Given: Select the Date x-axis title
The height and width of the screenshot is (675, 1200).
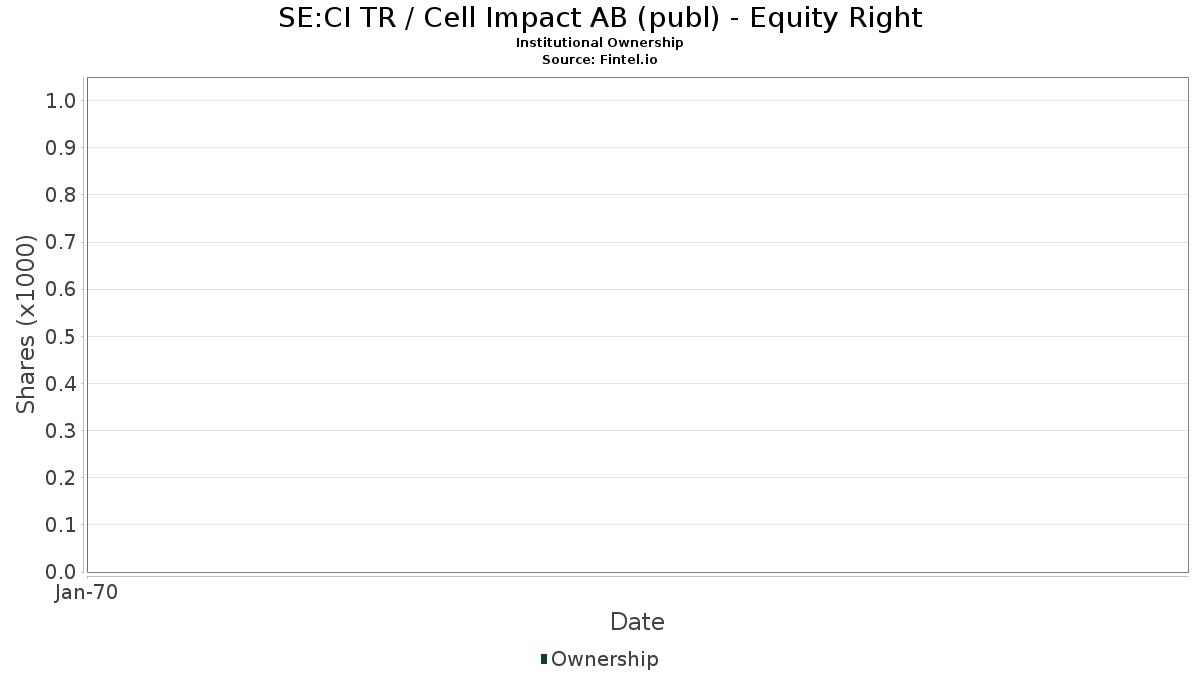Looking at the screenshot, I should pos(637,622).
